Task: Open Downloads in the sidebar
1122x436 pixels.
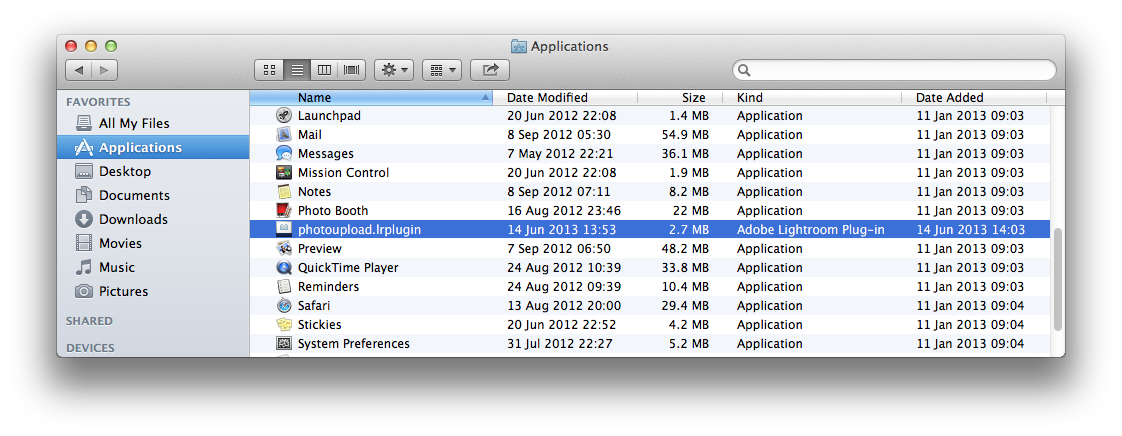Action: click(133, 219)
